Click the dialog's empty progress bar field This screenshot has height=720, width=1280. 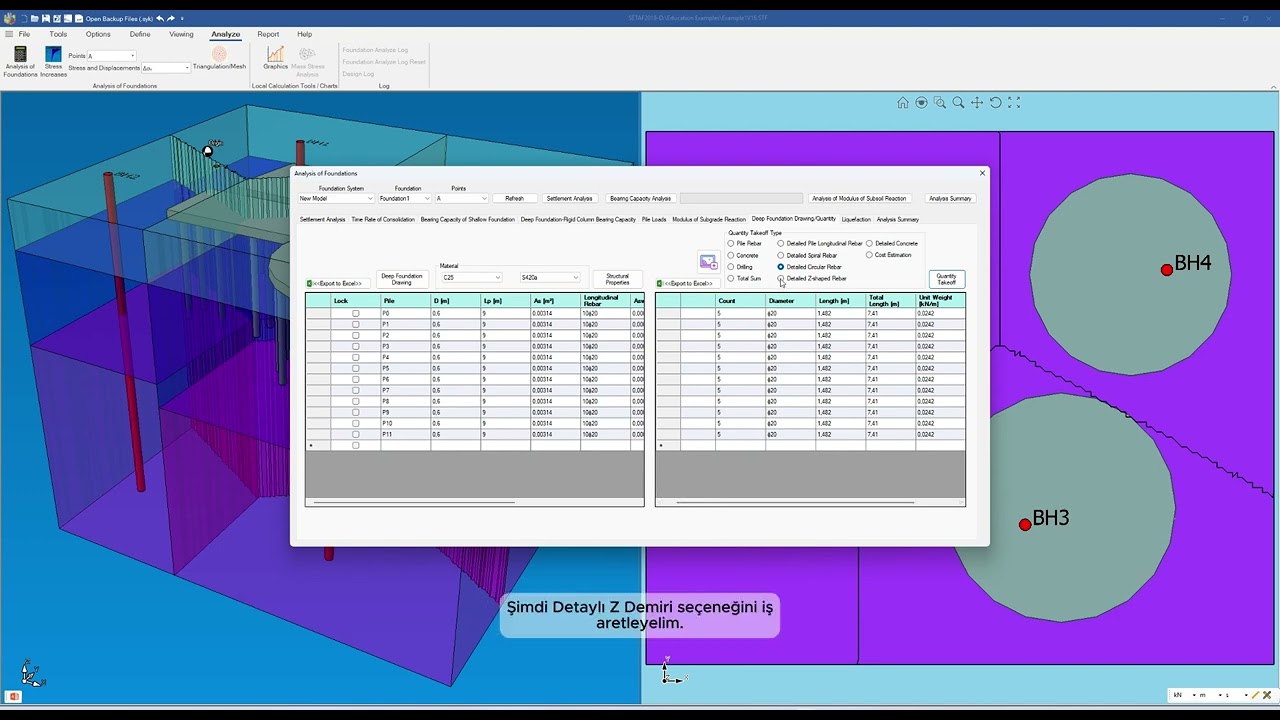click(741, 198)
